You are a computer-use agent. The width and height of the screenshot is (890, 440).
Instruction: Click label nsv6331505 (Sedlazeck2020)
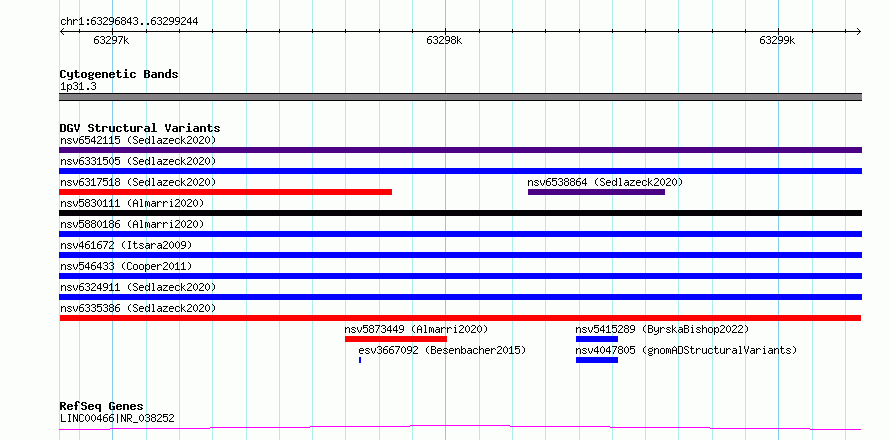point(138,161)
